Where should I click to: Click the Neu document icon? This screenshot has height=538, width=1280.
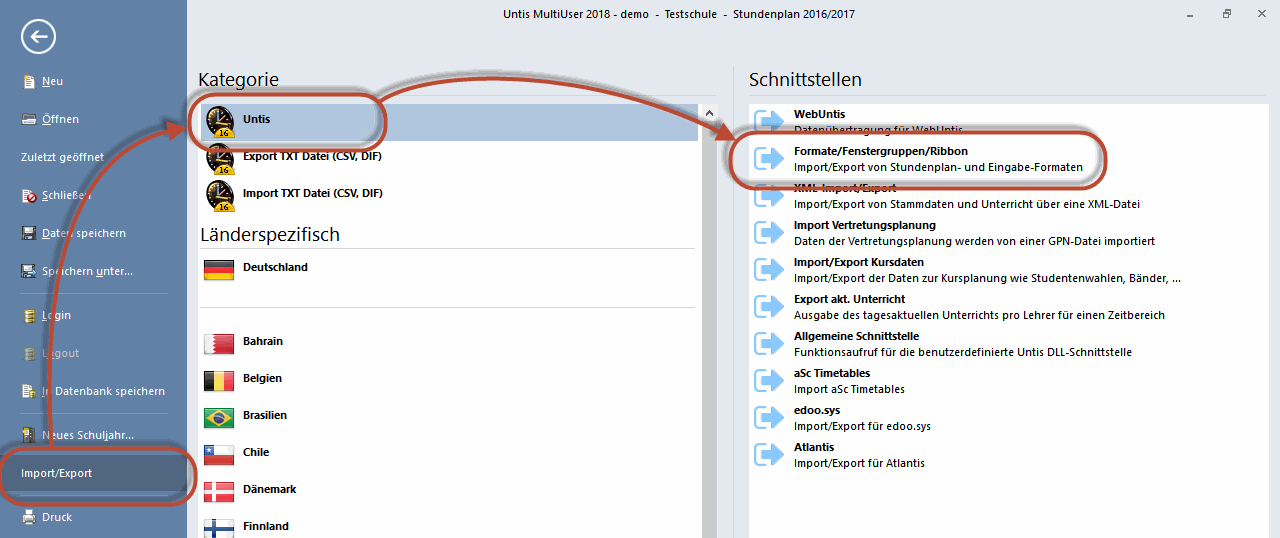click(x=30, y=81)
